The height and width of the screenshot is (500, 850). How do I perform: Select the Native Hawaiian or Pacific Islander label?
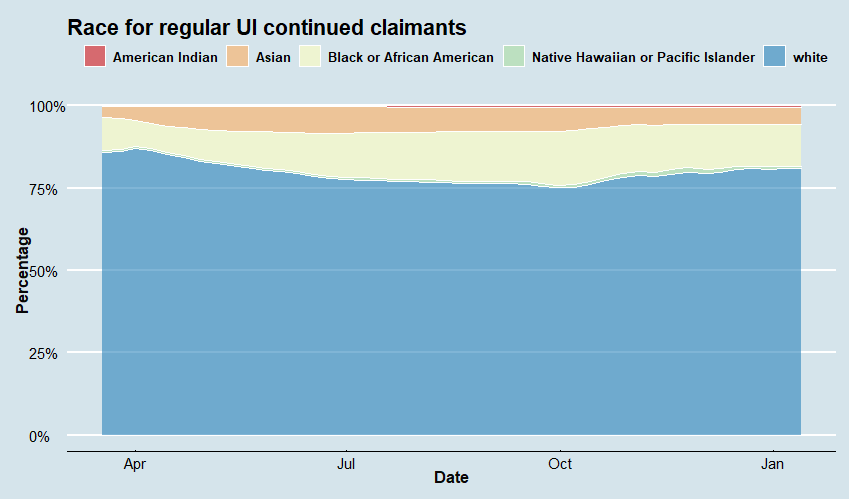pyautogui.click(x=643, y=58)
